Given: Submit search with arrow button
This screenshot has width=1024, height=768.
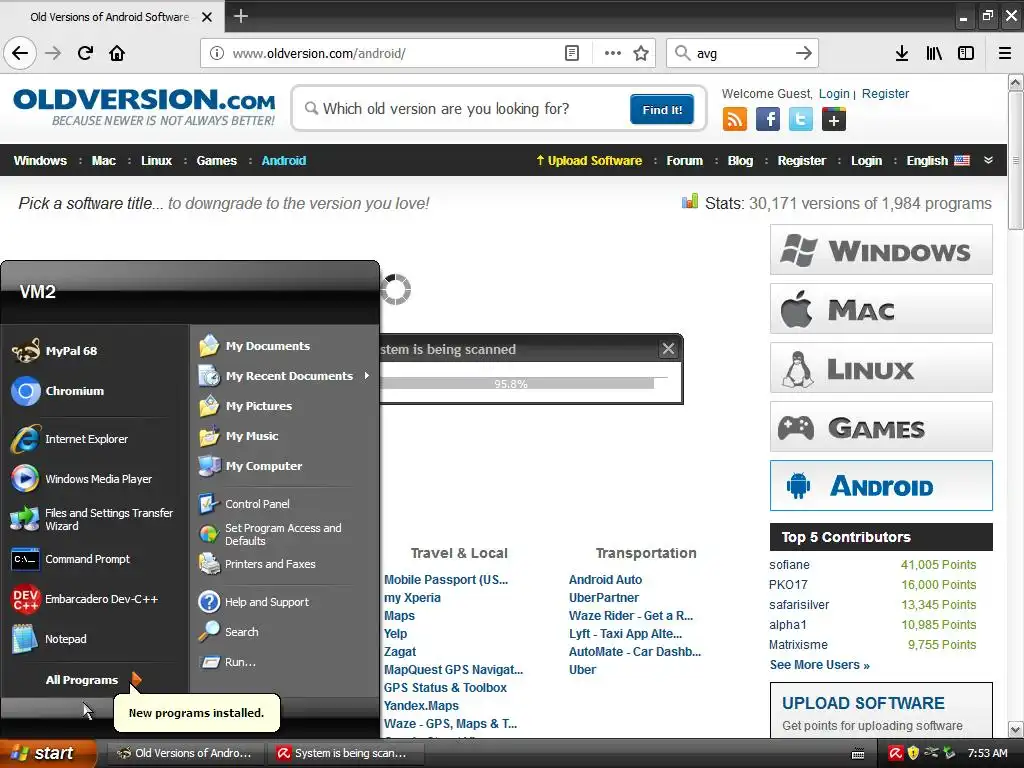Looking at the screenshot, I should [803, 53].
